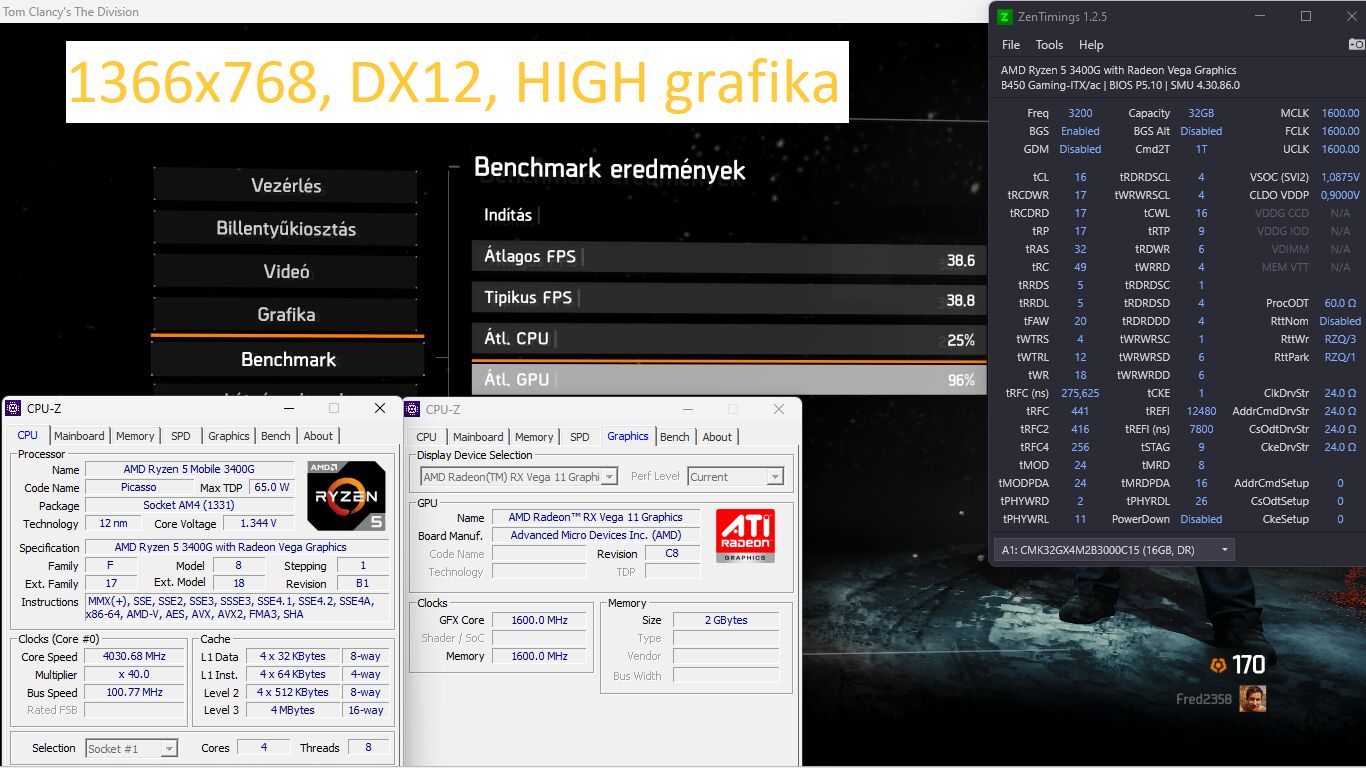
Task: Open the Grafika game menu entry
Action: [286, 315]
